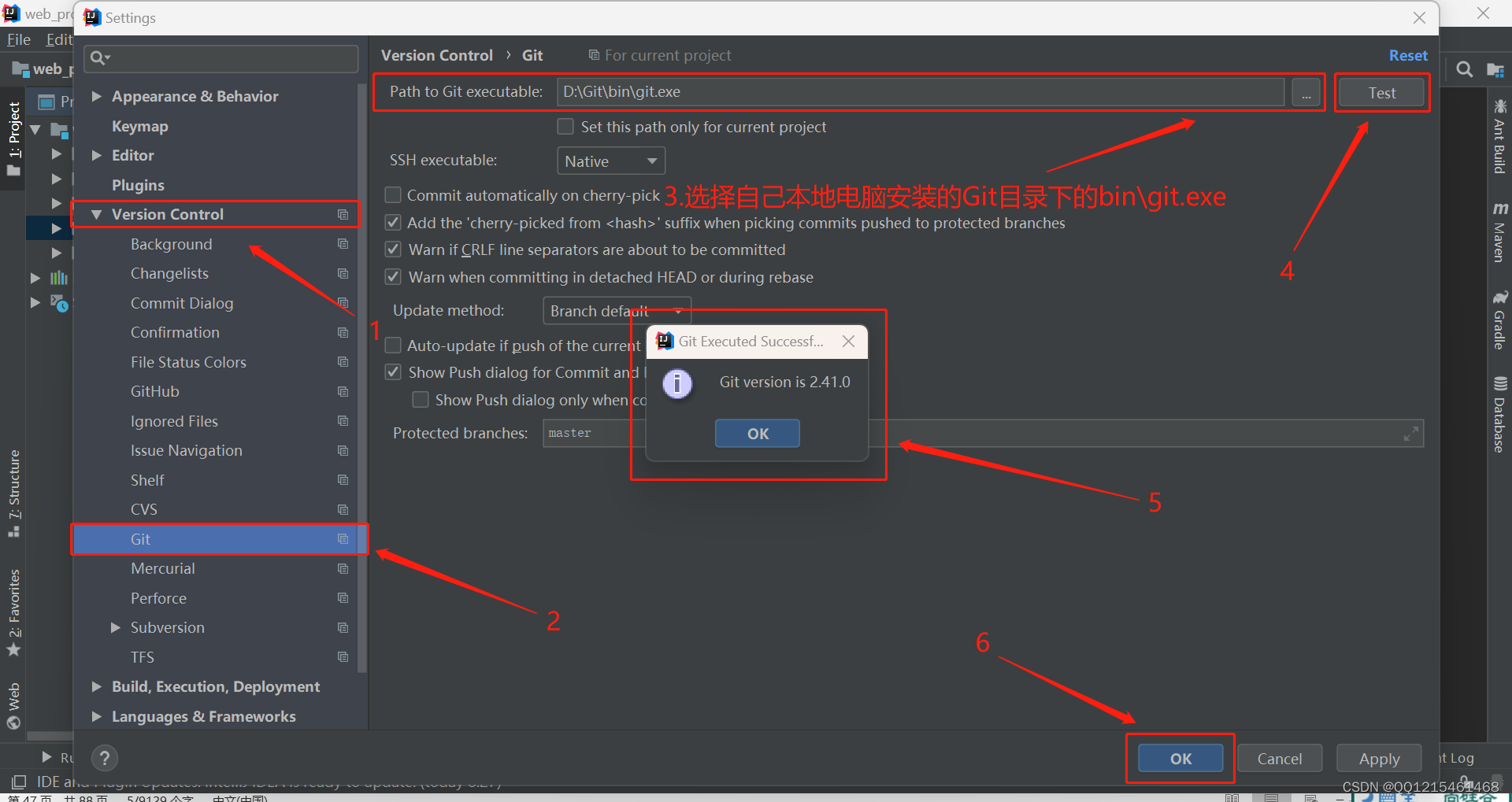
Task: Open the Structure tool window tab
Action: [x=13, y=493]
